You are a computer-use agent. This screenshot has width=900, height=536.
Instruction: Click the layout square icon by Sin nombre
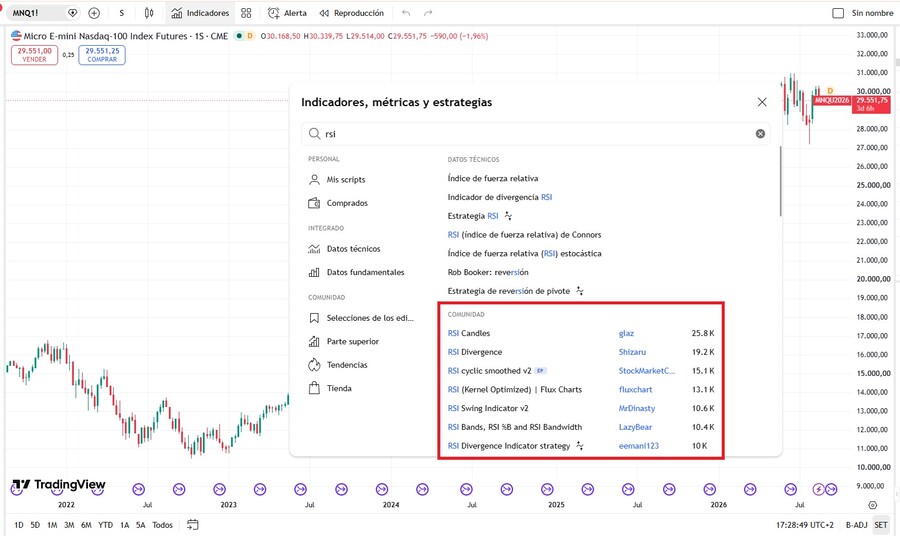point(838,13)
